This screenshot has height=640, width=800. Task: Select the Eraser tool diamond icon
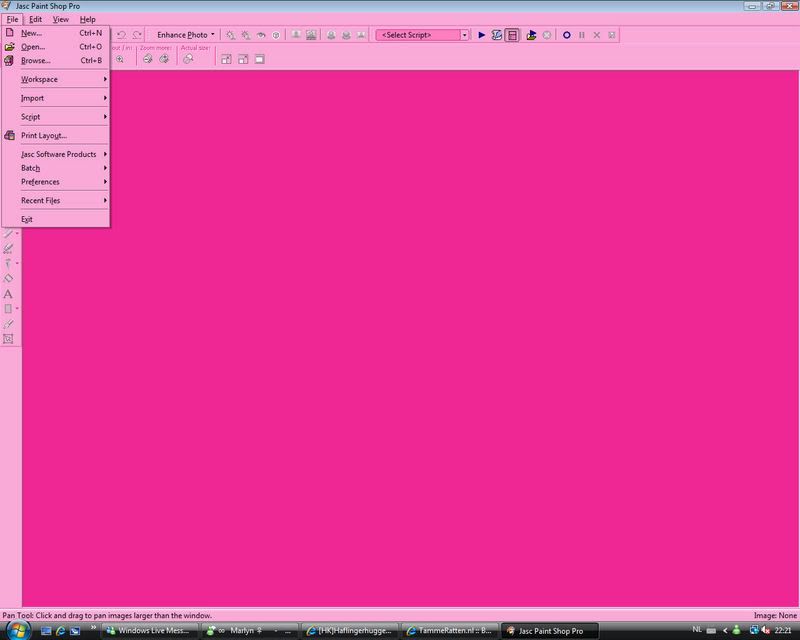[x=8, y=279]
